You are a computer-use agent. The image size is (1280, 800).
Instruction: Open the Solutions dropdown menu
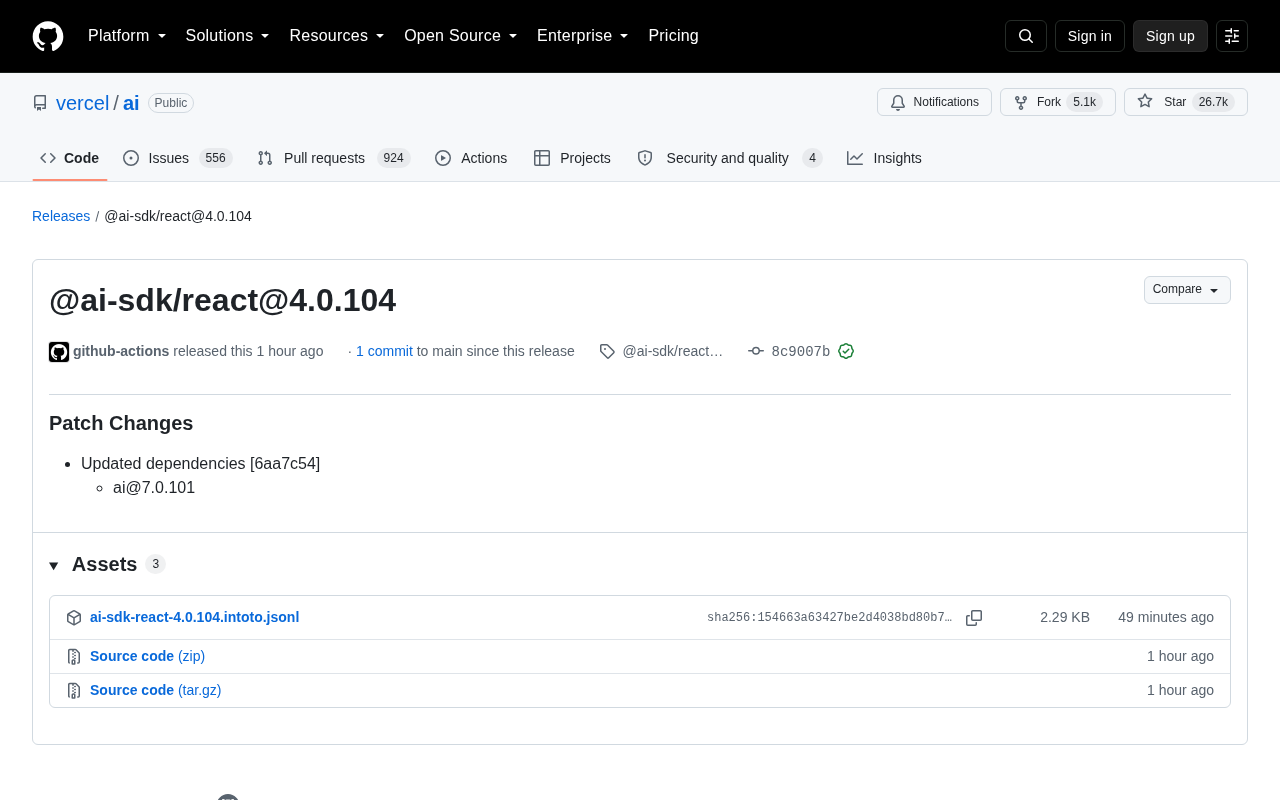coord(228,36)
